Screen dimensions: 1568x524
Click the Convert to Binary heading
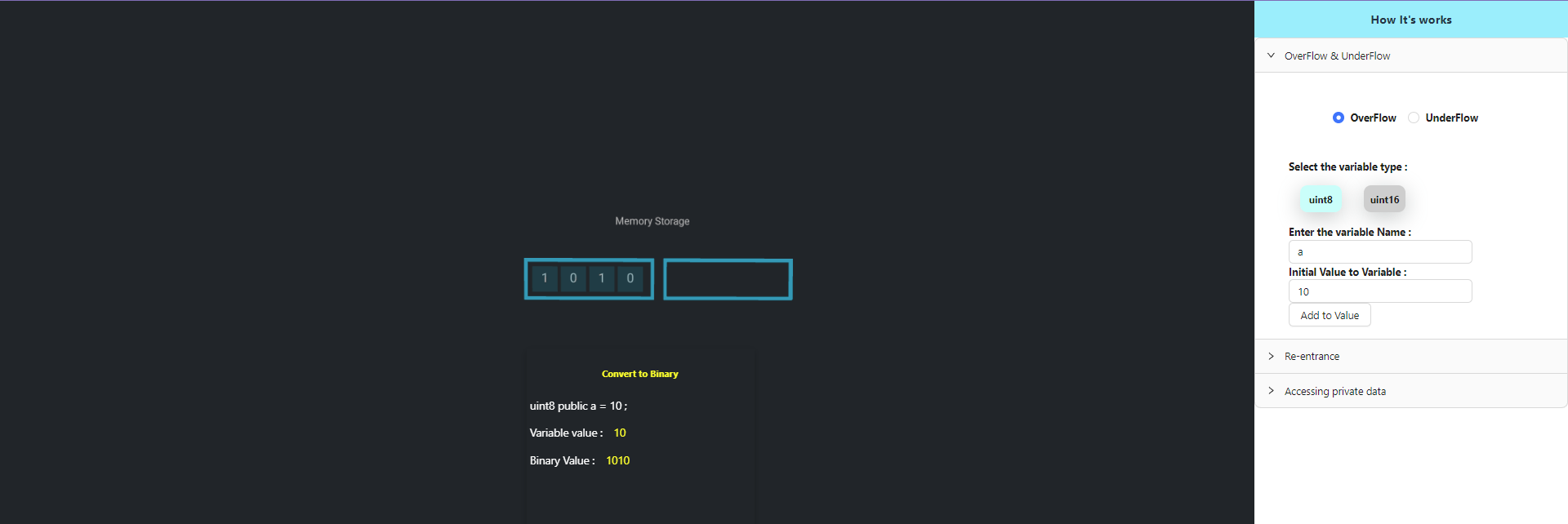click(x=640, y=374)
